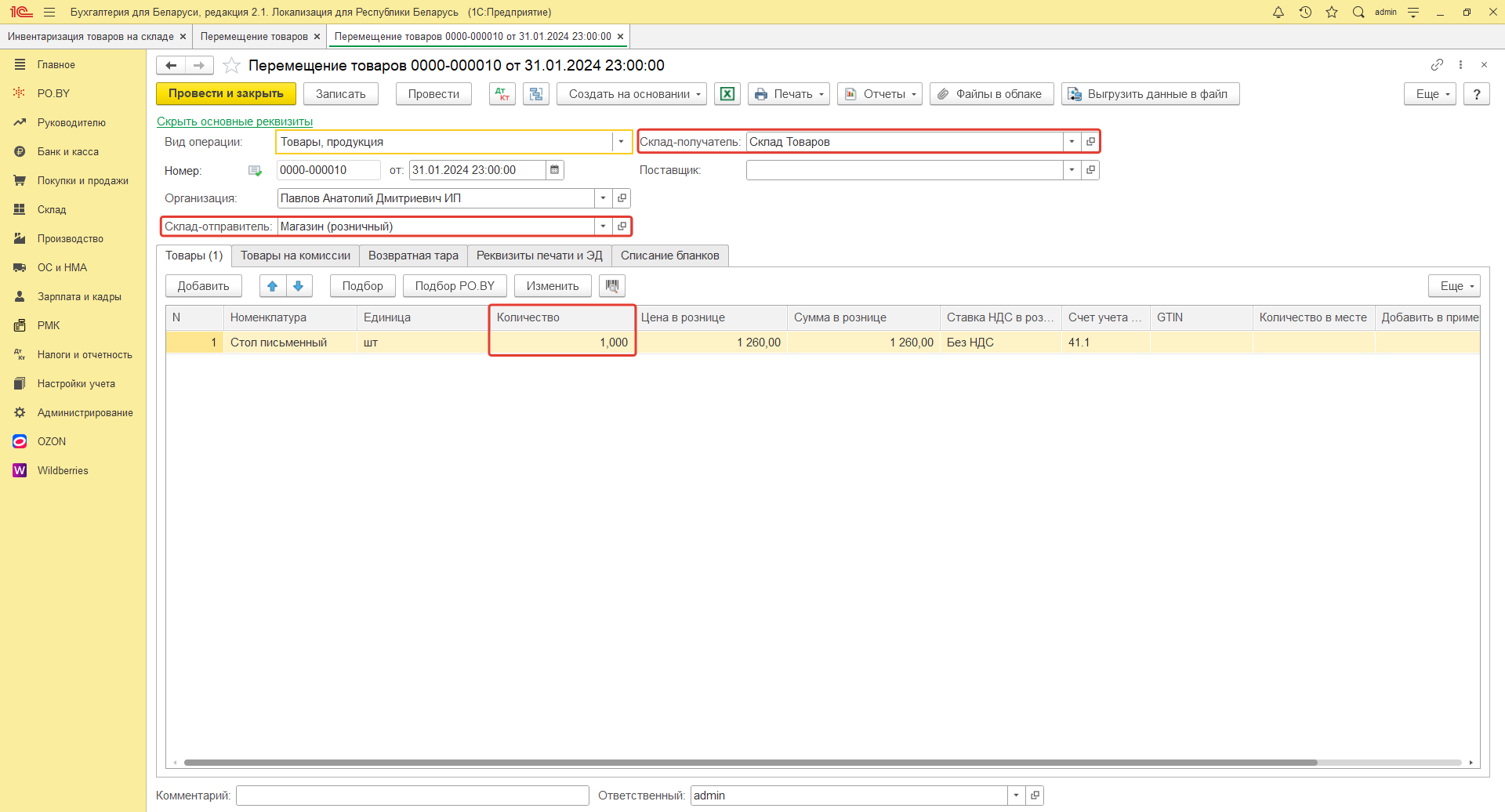This screenshot has height=812, width=1505.
Task: Expand Склад-получатель dropdown arrow
Action: click(1072, 142)
